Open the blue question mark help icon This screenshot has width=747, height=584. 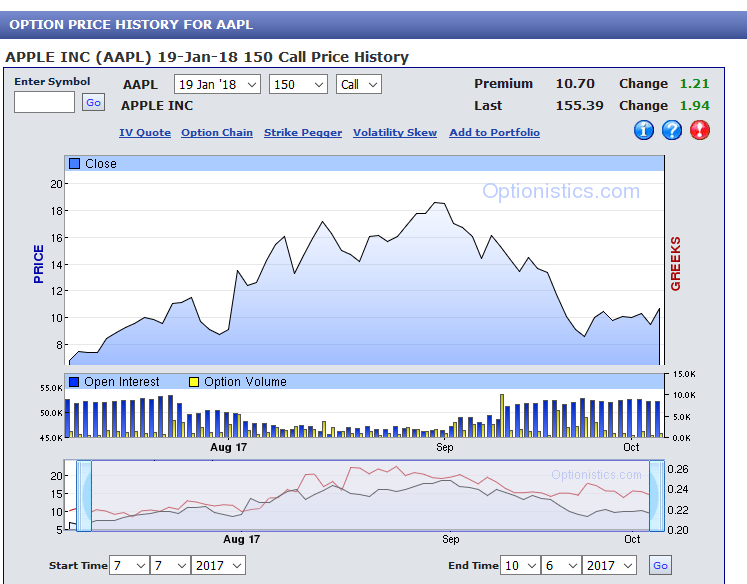pos(672,130)
